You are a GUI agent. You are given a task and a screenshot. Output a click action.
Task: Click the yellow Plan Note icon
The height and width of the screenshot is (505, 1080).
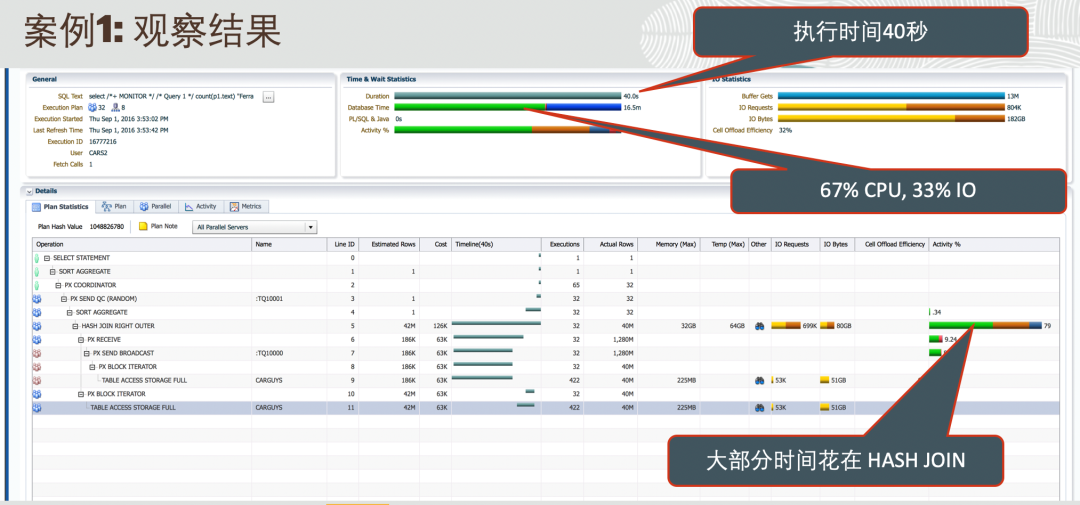(143, 227)
